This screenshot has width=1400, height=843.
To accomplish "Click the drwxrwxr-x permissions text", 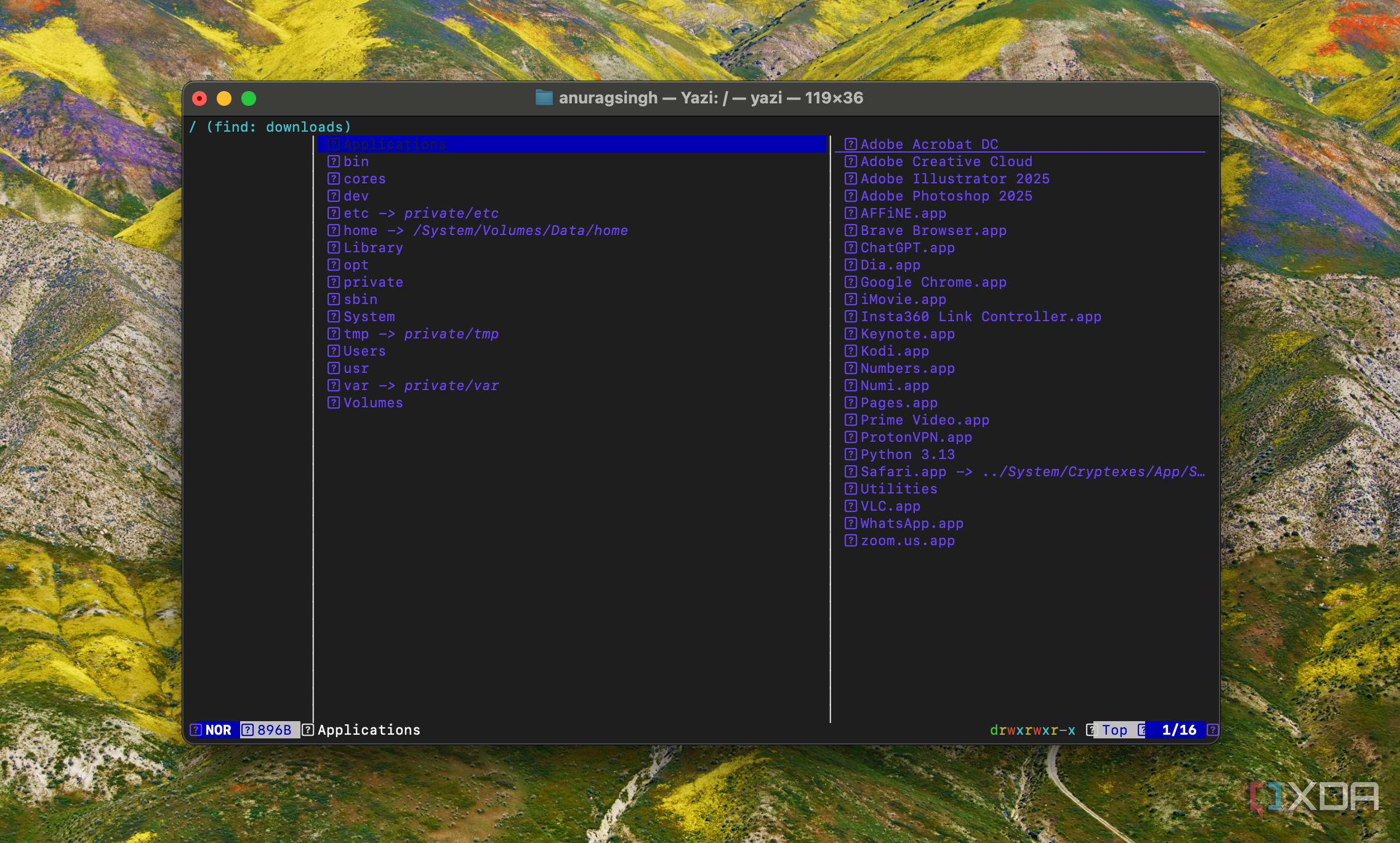I will point(1032,730).
